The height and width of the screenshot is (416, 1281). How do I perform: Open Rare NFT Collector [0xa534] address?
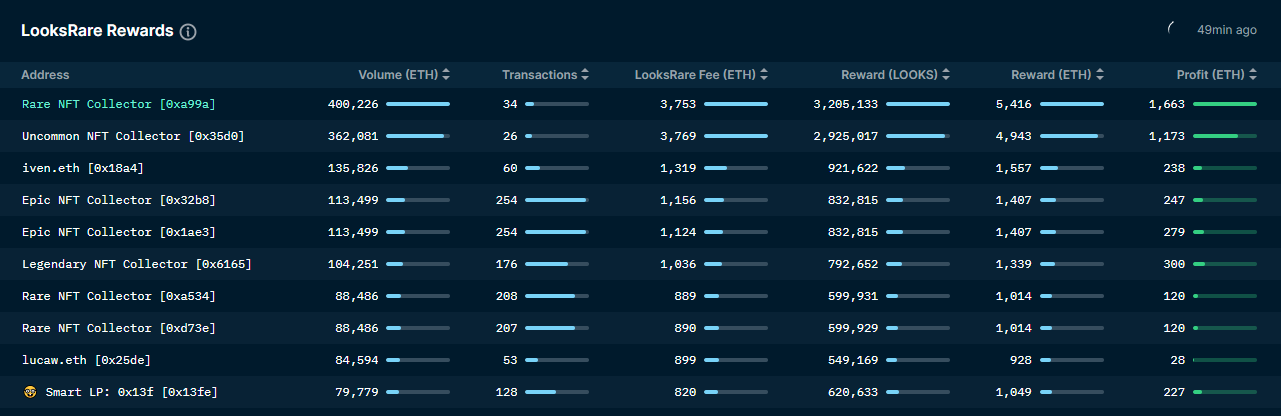pyautogui.click(x=119, y=296)
